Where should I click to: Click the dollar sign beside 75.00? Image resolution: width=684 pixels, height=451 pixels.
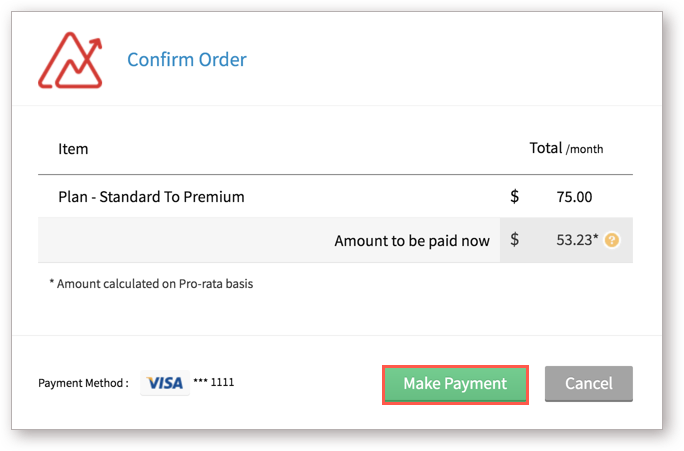tap(514, 197)
